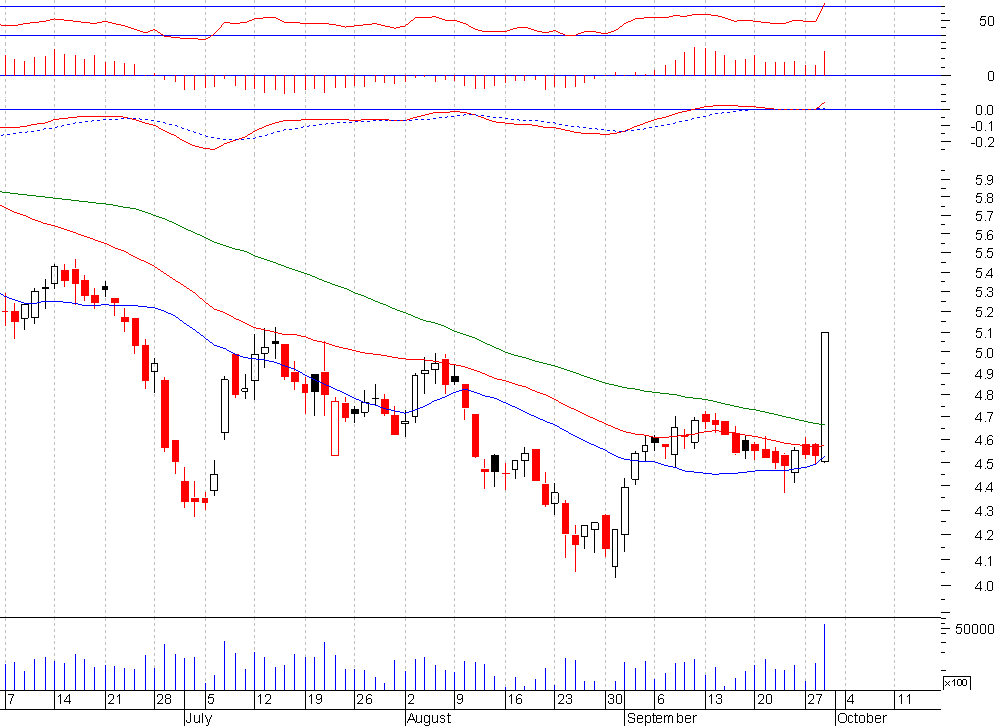998x726 pixels.
Task: Select the -0.2 label on the MACD scale
Action: point(982,142)
